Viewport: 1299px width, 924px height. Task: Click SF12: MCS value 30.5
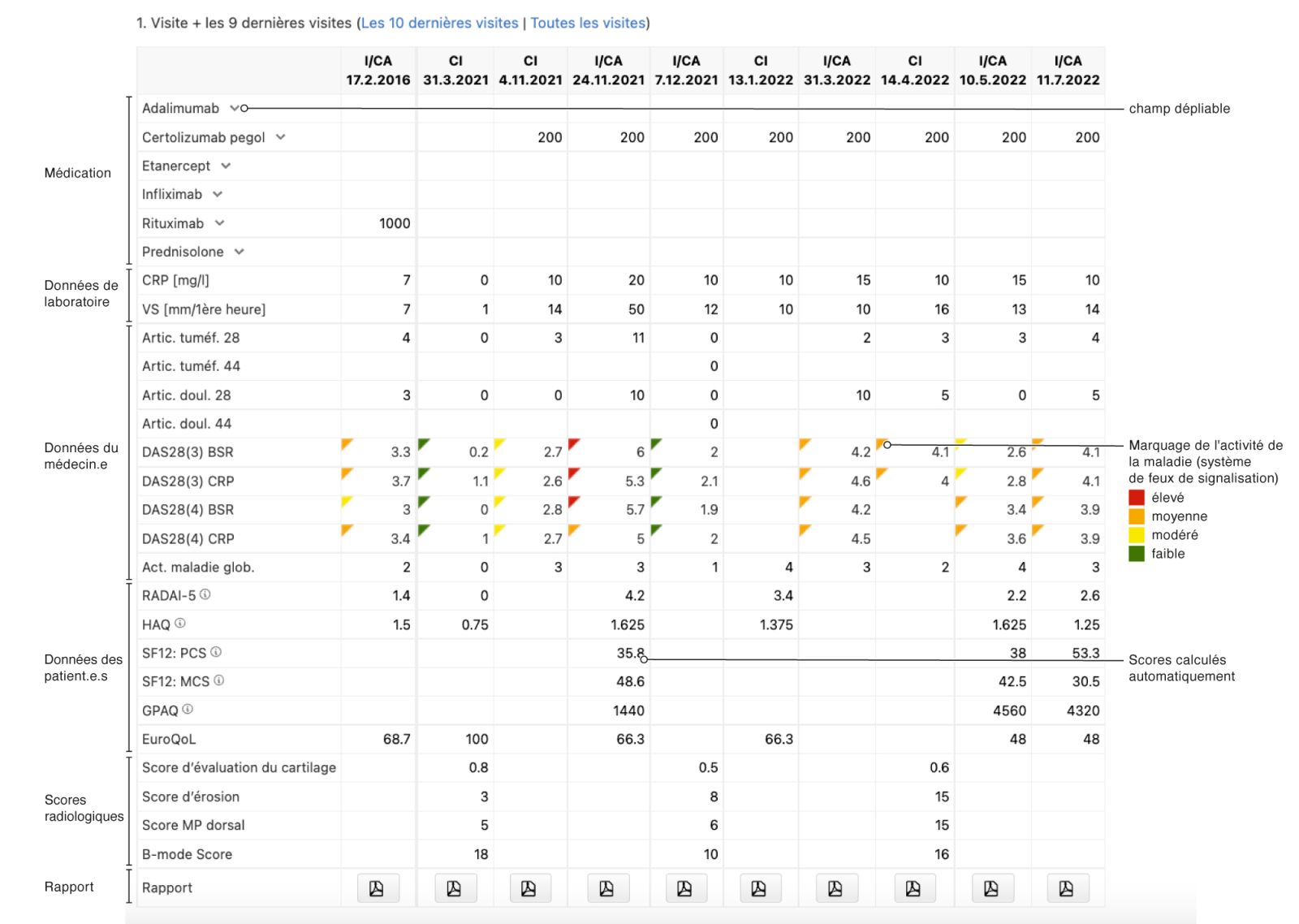pyautogui.click(x=1085, y=681)
